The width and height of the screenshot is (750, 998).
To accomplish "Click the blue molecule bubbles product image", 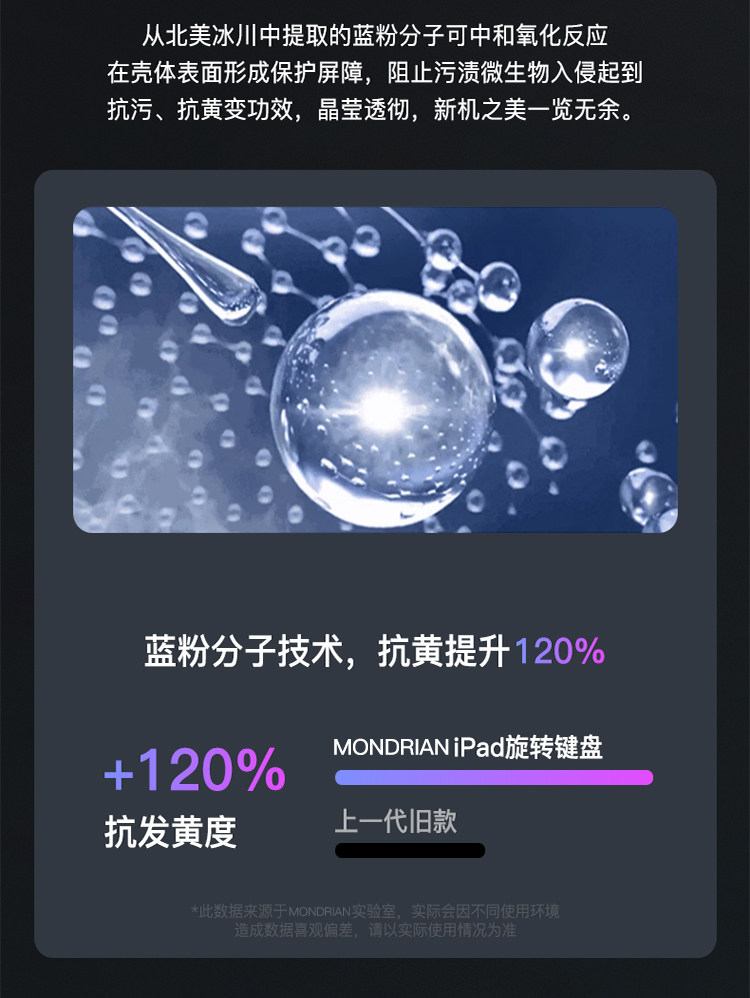I will (x=375, y=370).
